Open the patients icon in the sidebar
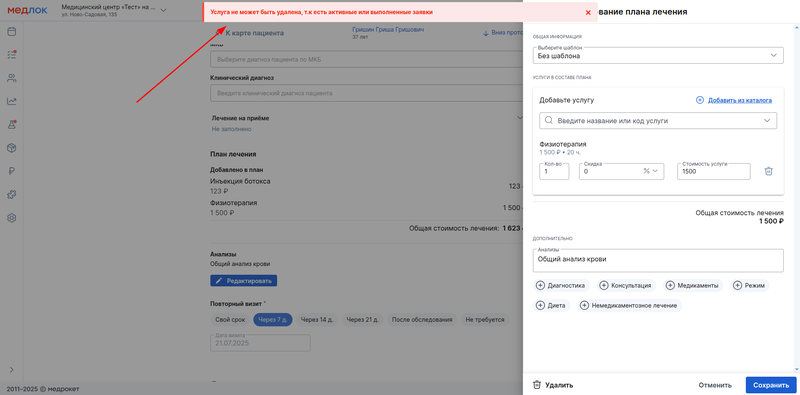 click(x=12, y=78)
